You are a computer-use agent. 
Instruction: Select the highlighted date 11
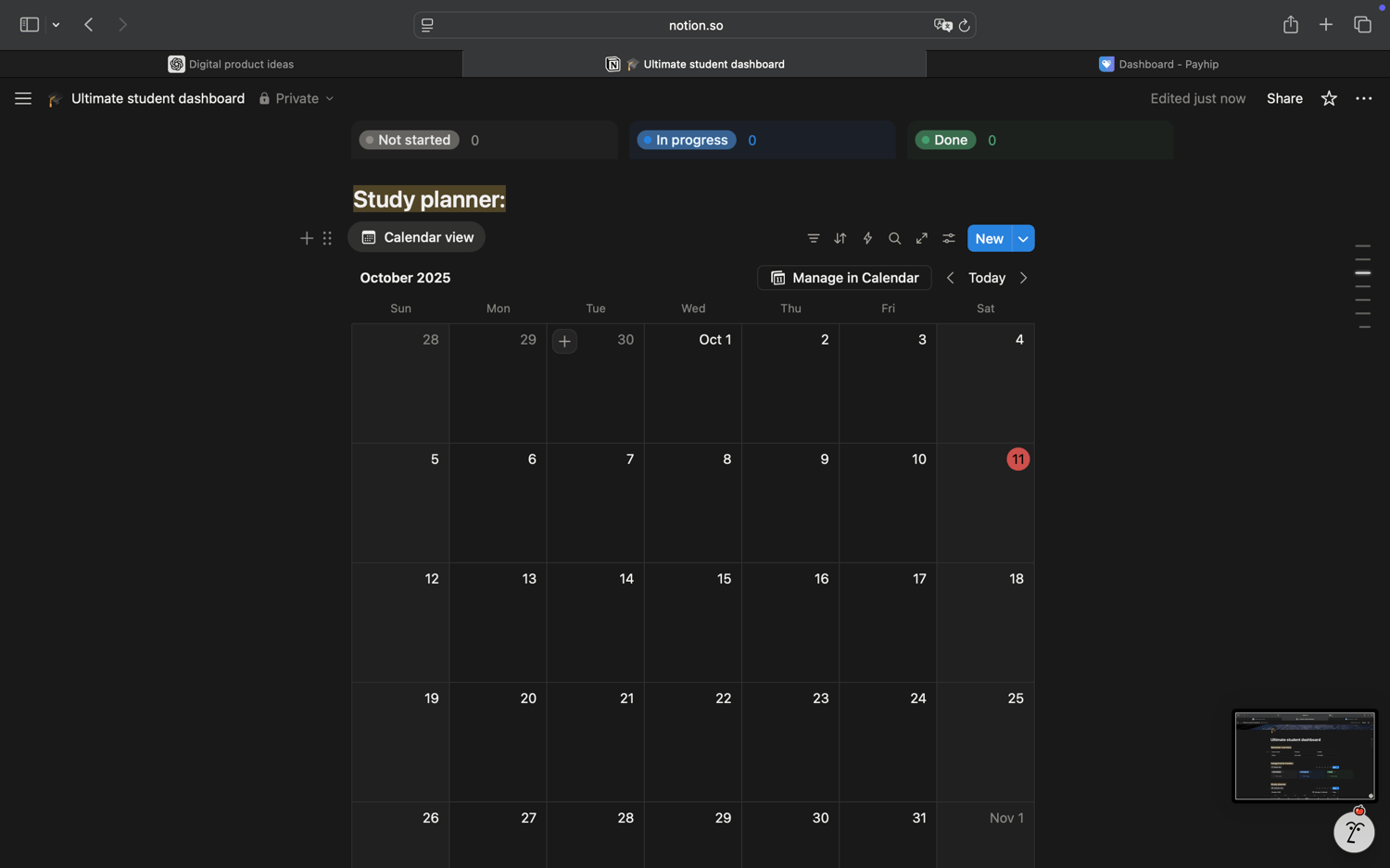coord(1017,459)
